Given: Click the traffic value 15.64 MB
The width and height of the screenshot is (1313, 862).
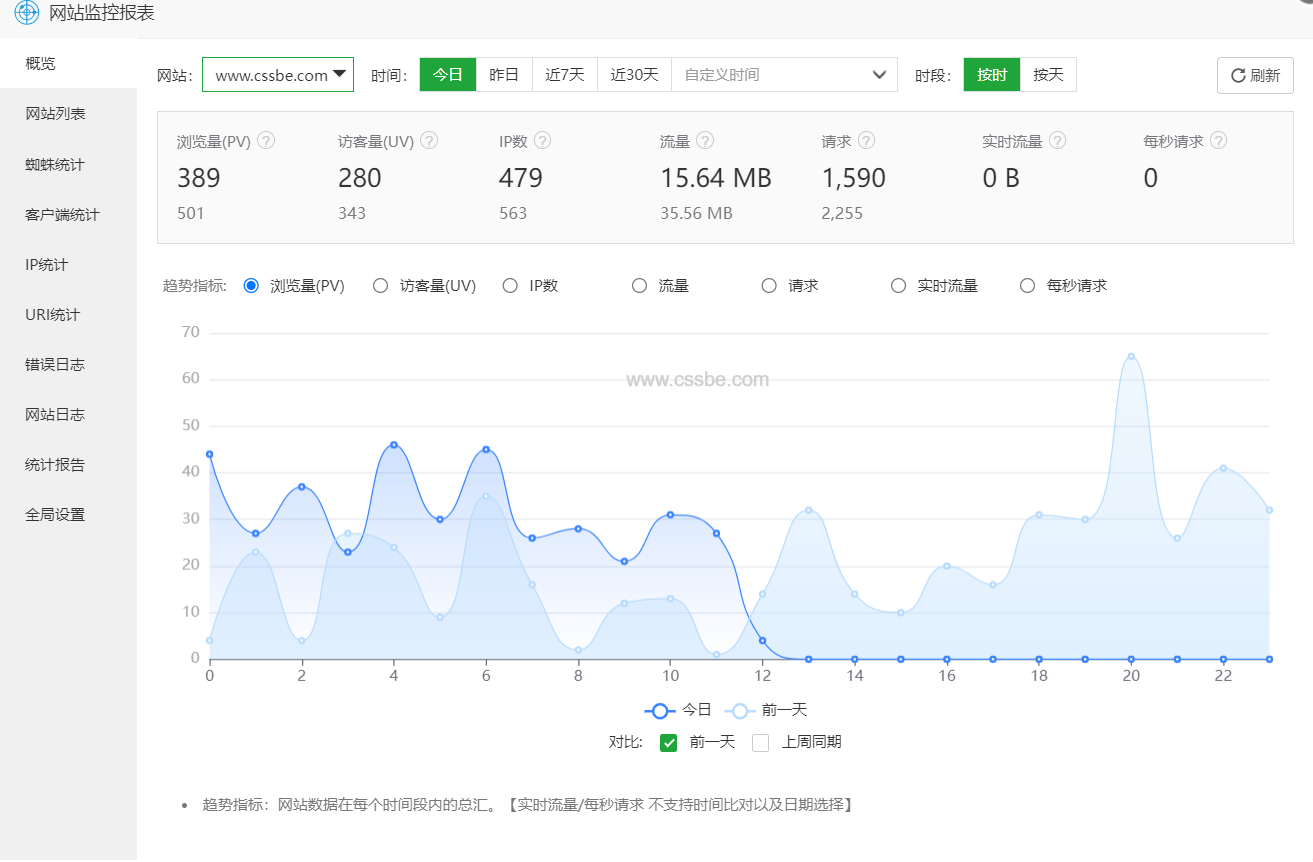Looking at the screenshot, I should pyautogui.click(x=716, y=178).
